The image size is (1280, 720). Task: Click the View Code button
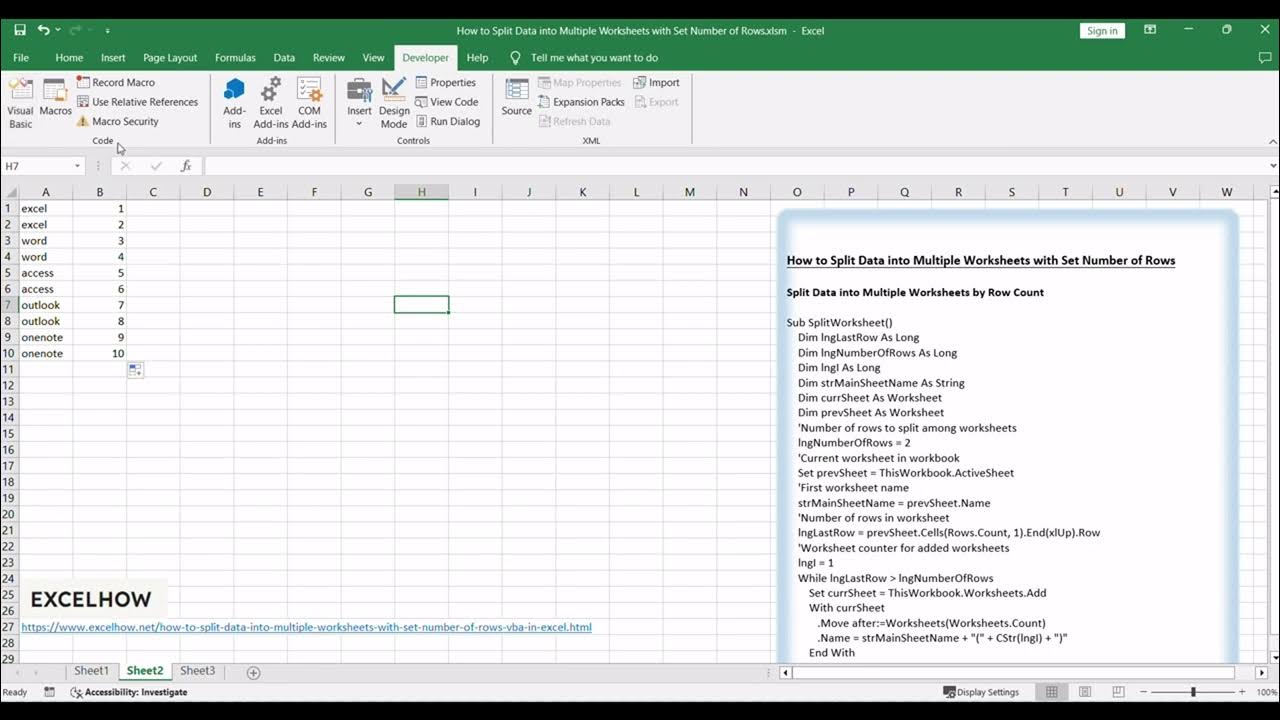point(446,102)
